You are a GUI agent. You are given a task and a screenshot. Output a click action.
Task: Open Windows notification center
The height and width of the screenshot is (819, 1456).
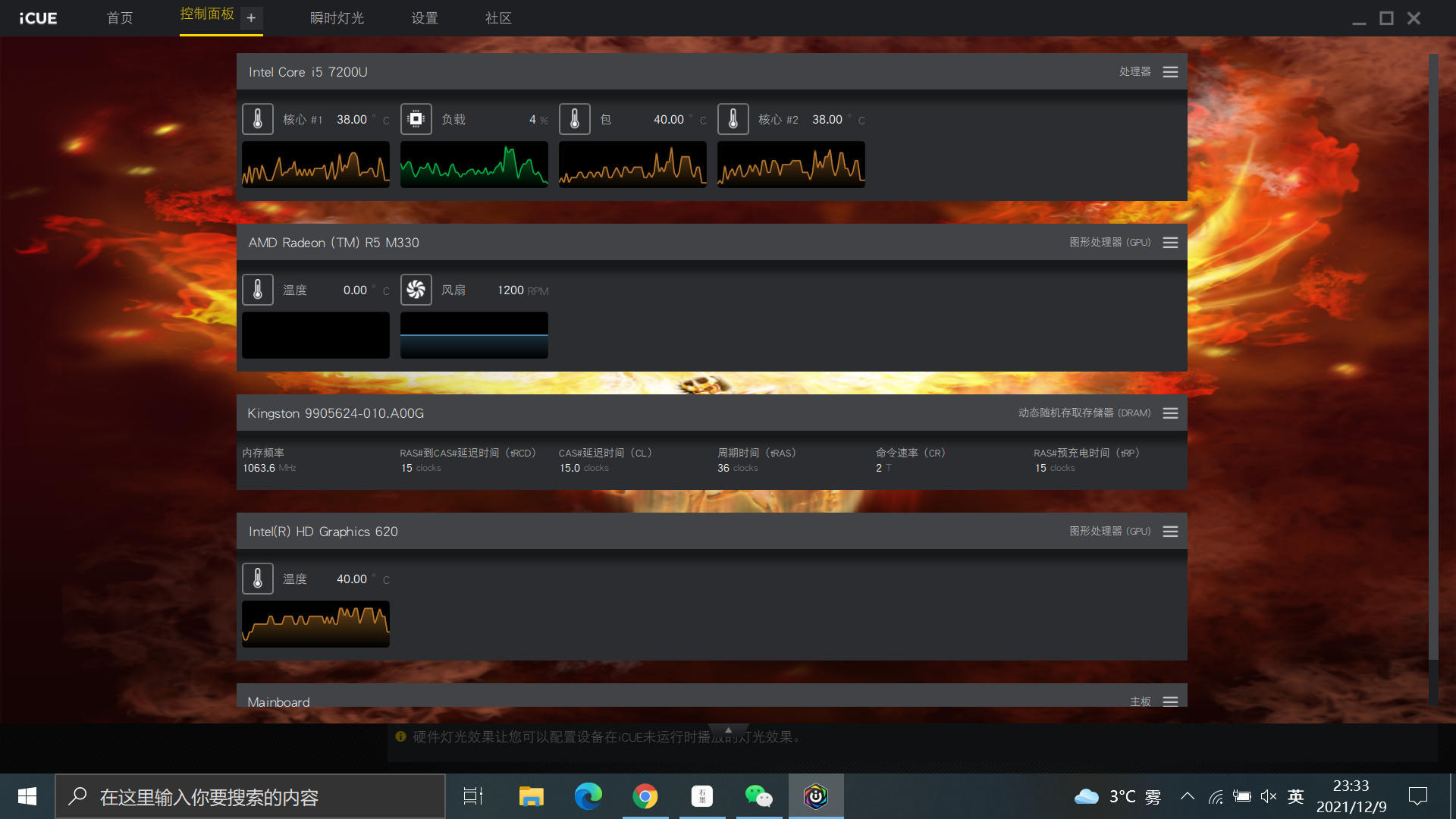point(1418,796)
